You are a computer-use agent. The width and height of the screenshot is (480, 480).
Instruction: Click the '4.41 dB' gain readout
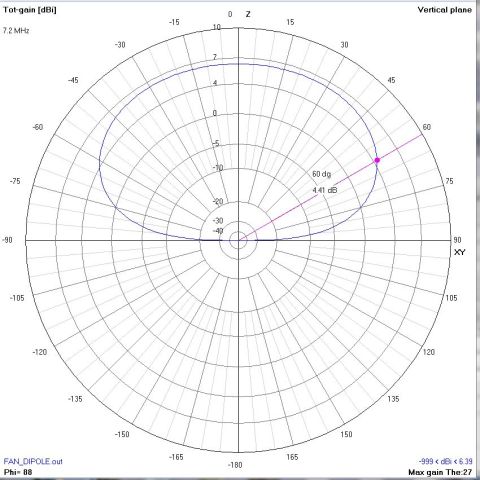point(325,190)
